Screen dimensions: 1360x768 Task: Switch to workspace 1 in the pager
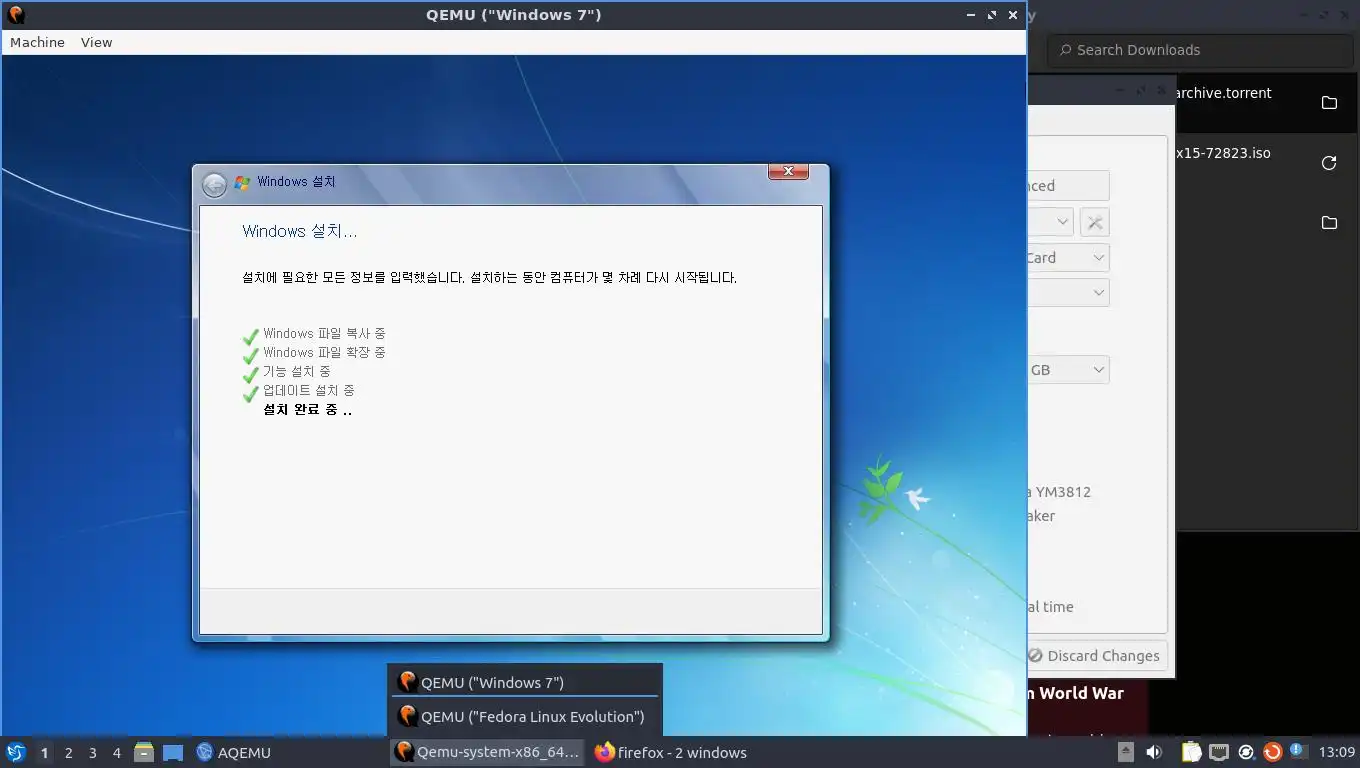(x=44, y=753)
